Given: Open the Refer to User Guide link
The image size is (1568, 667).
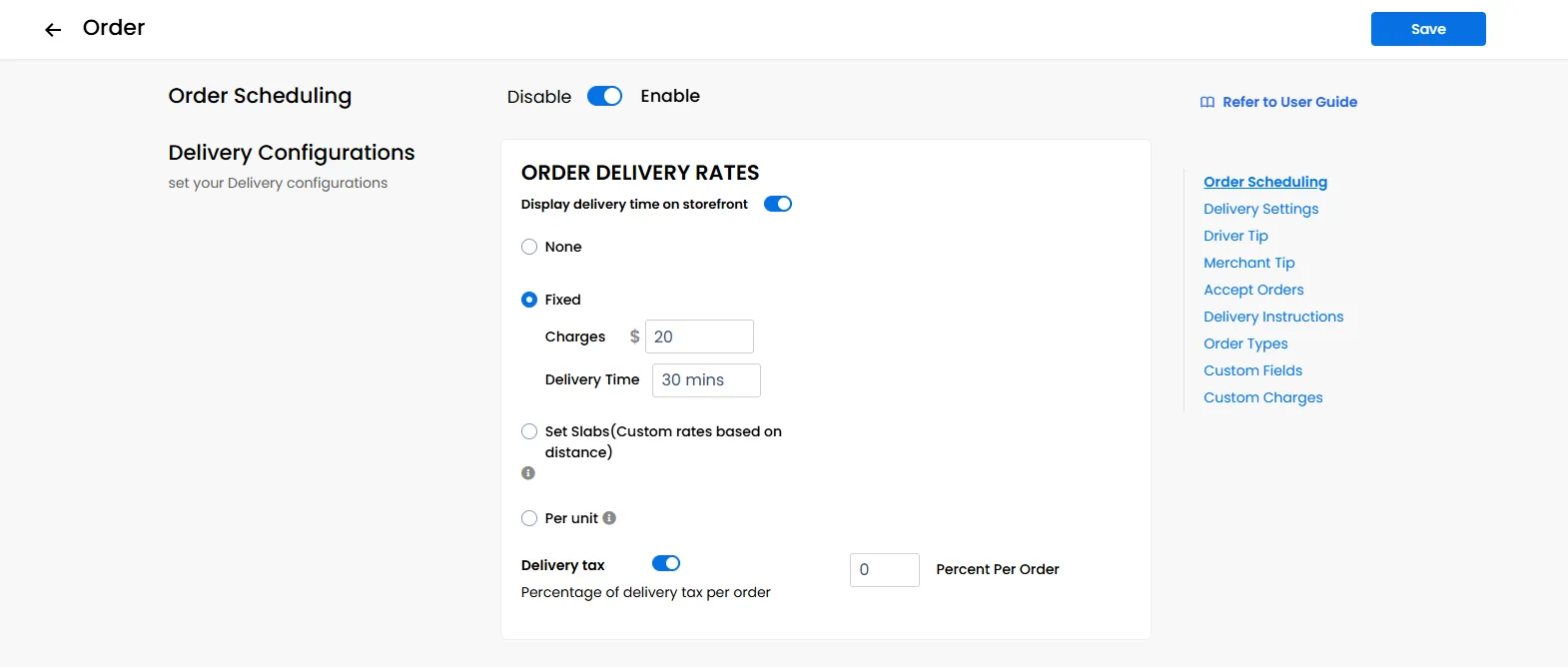Looking at the screenshot, I should [x=1289, y=102].
